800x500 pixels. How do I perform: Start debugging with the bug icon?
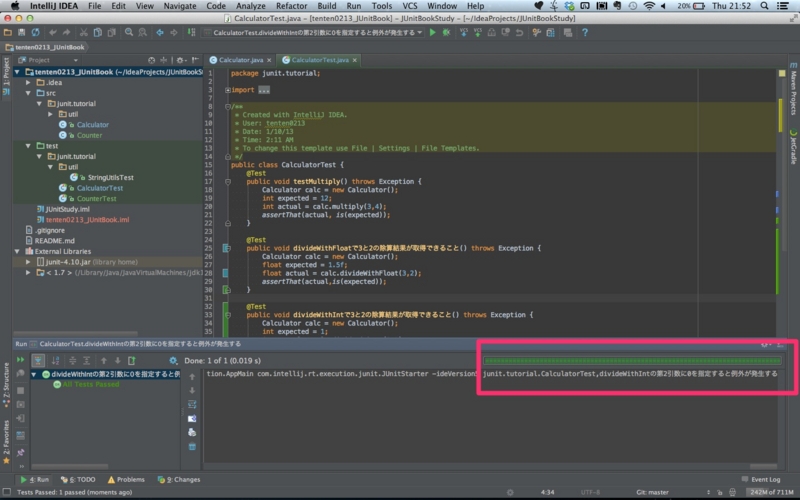coord(446,33)
